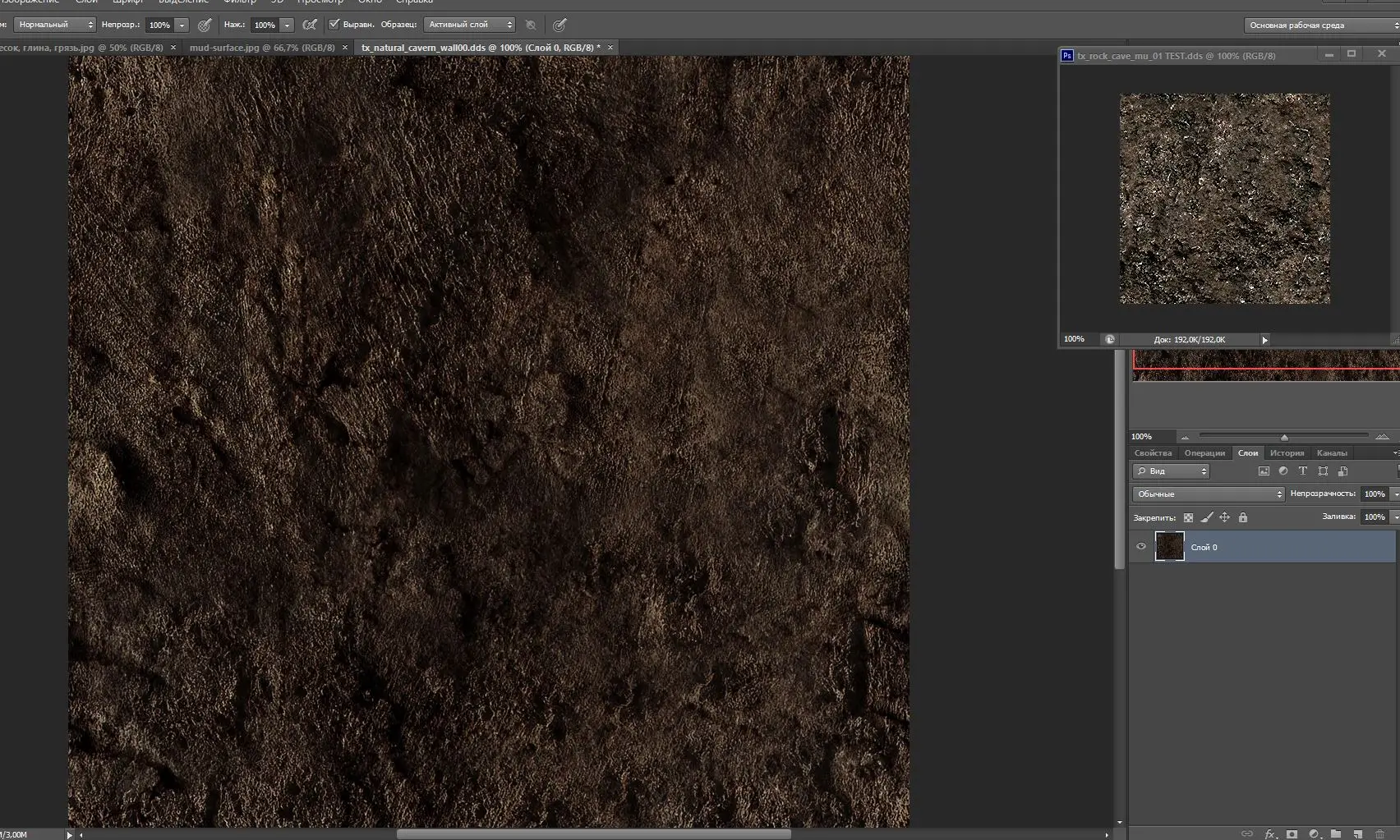Toggle pressure-for-size icon at the end of the options bar

[560, 25]
